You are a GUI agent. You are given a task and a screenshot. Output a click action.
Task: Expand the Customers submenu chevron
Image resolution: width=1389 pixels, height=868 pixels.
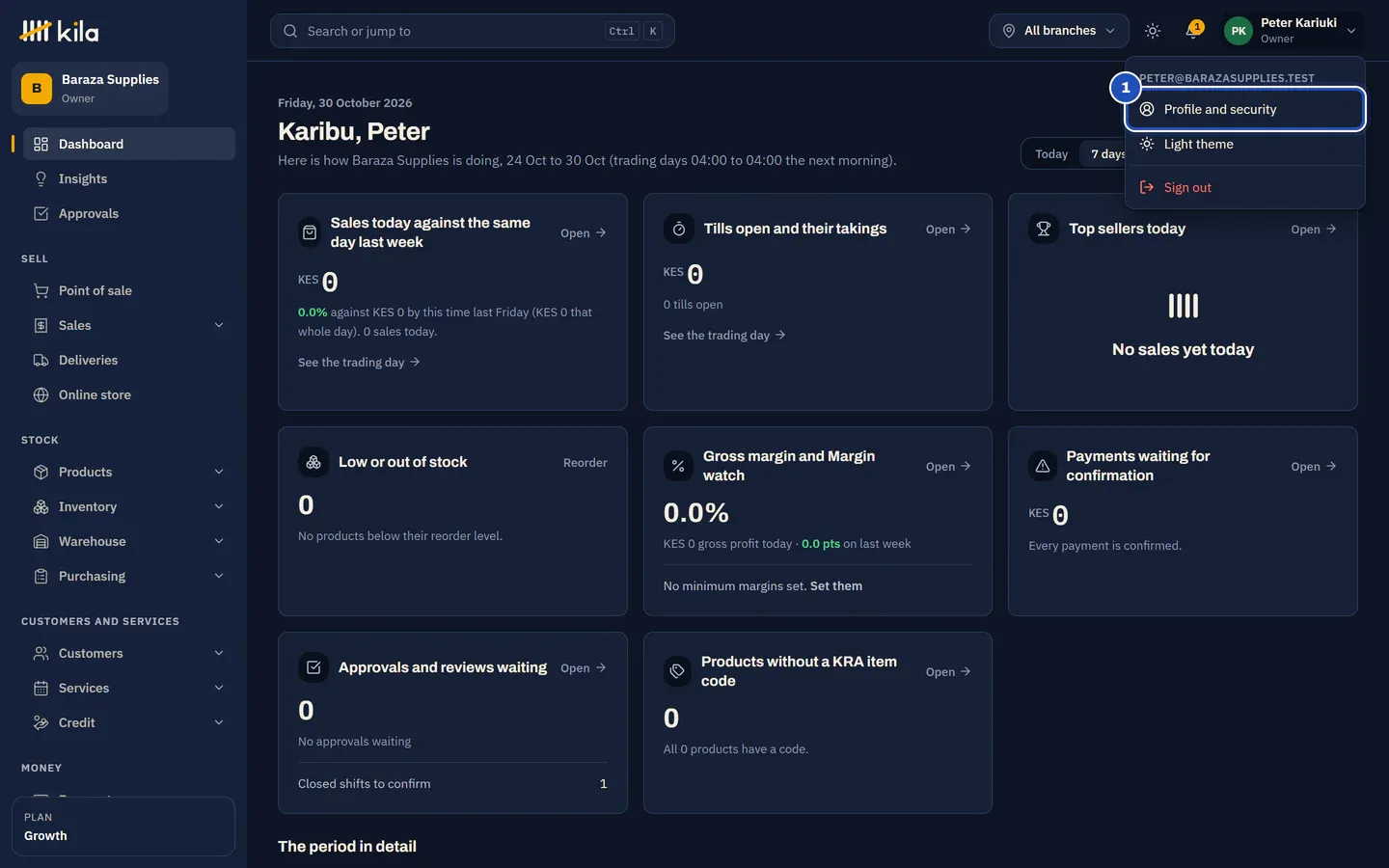pos(219,653)
